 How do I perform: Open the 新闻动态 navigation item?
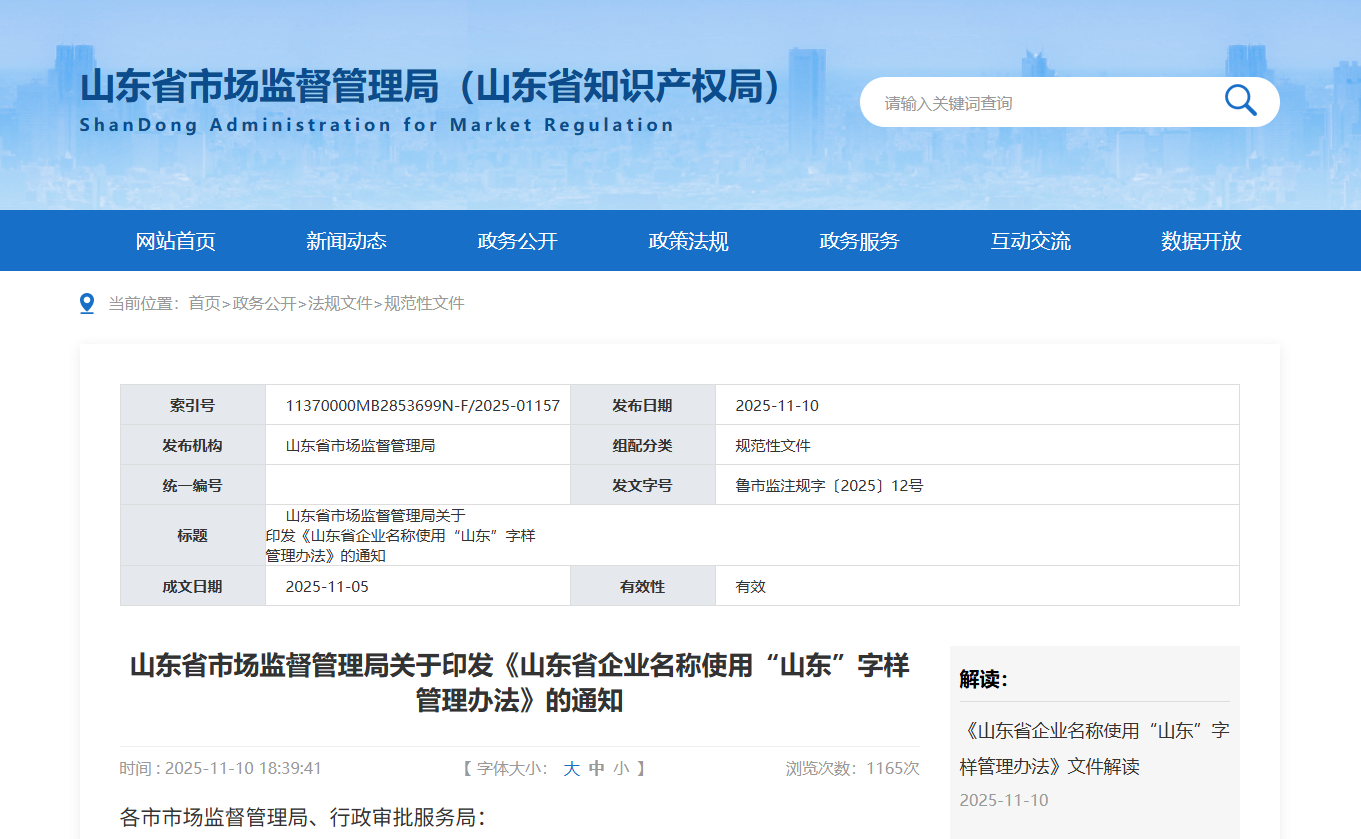click(346, 241)
